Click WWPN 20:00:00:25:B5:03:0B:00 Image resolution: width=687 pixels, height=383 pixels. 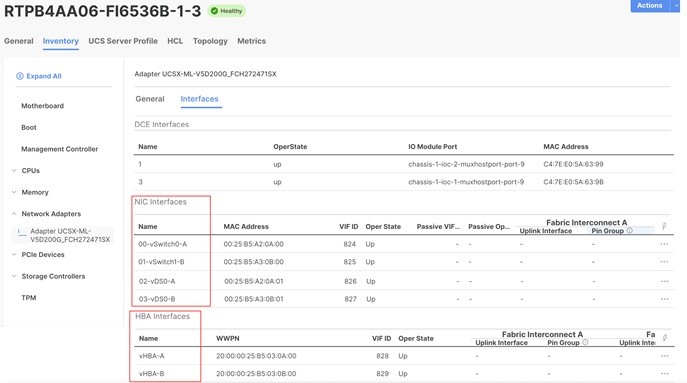[x=256, y=374]
